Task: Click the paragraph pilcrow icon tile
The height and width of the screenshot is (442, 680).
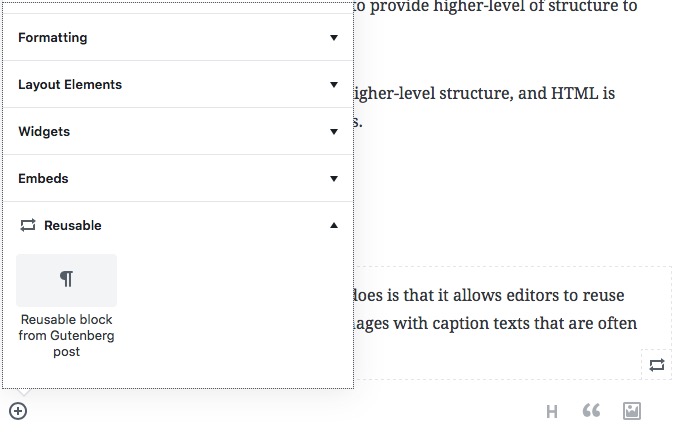Action: tap(66, 280)
